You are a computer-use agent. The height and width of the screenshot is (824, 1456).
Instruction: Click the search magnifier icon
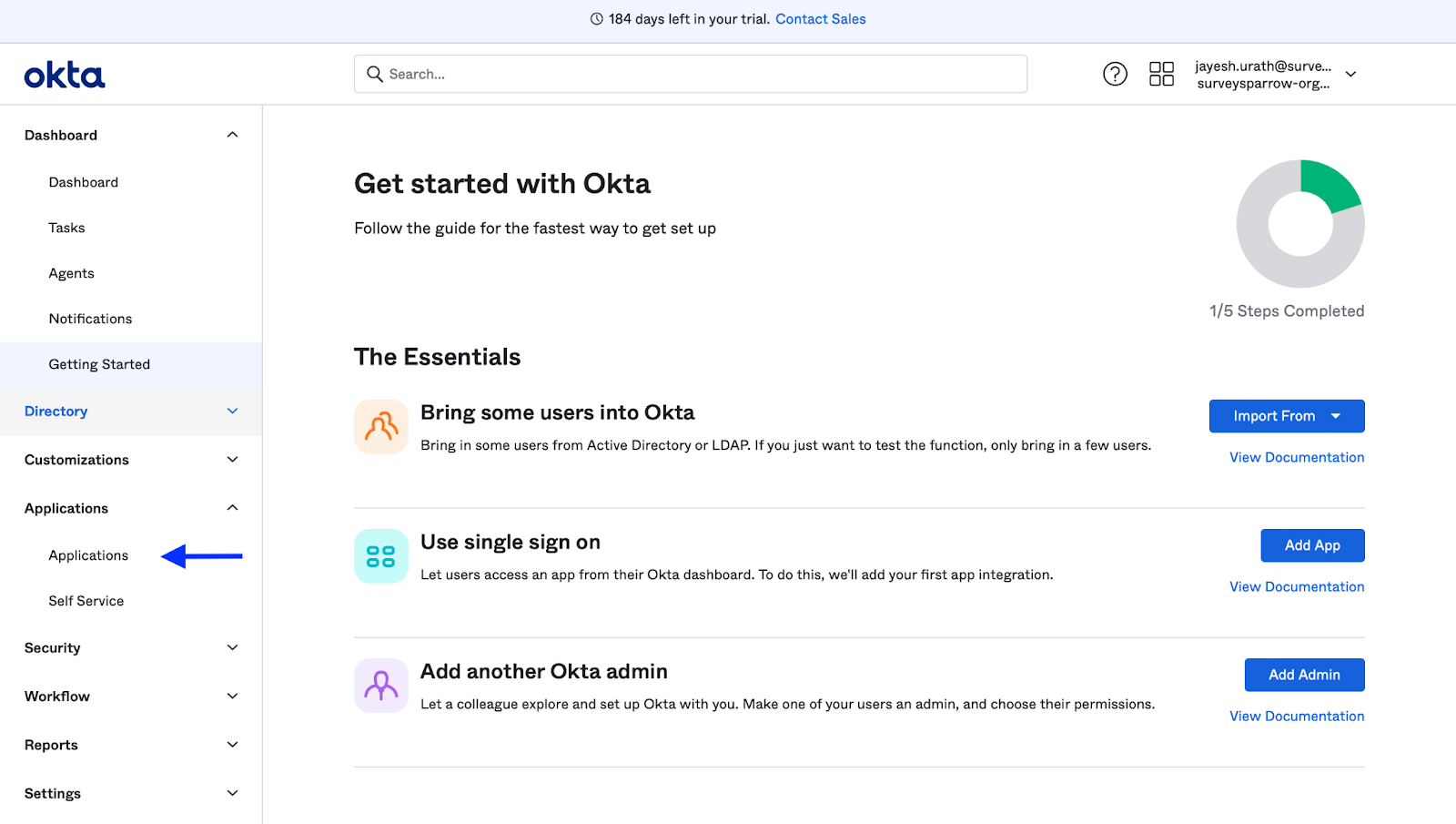click(374, 74)
